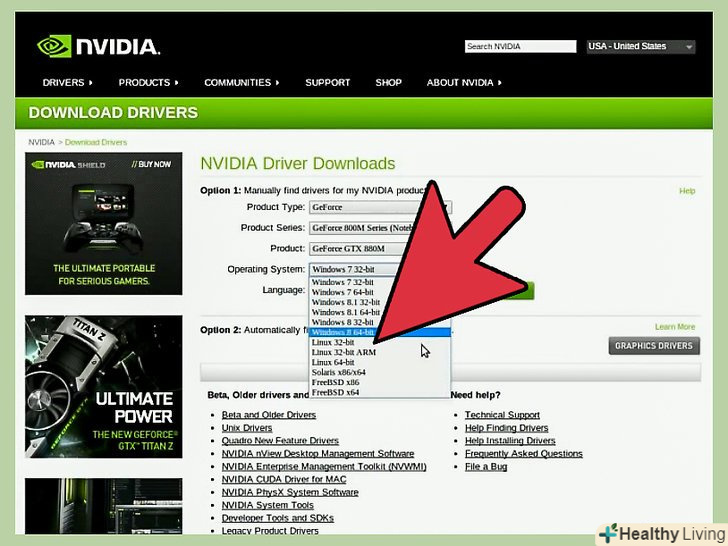Open NVIDIA PhysX System Software link

click(290, 492)
